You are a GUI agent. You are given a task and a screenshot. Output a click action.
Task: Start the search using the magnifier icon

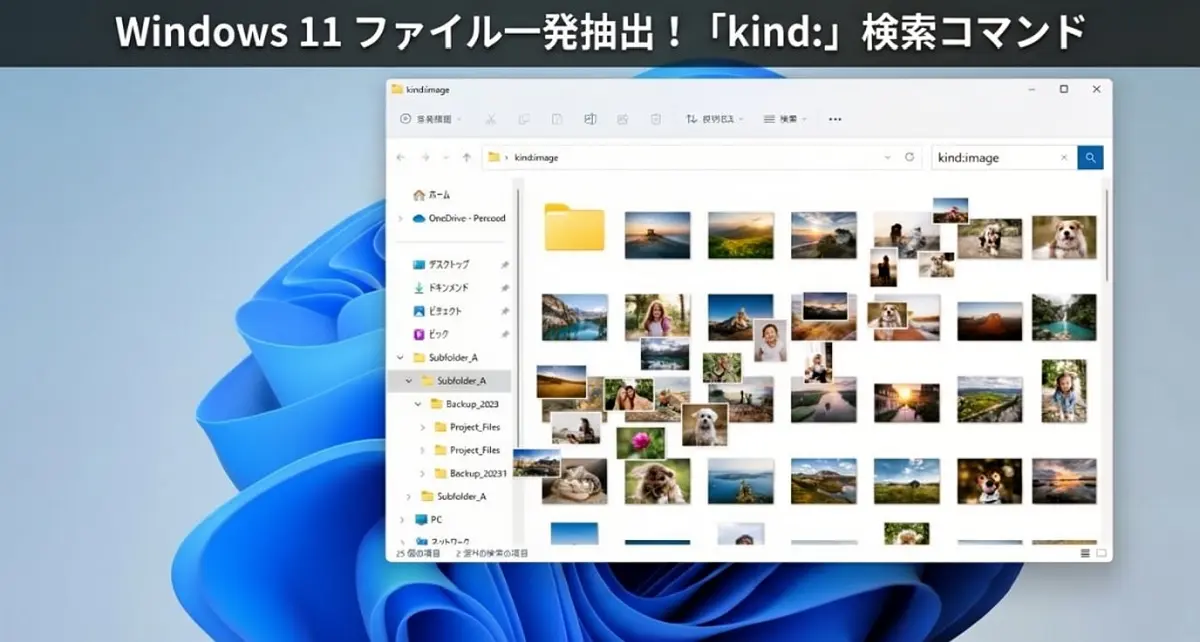point(1089,157)
